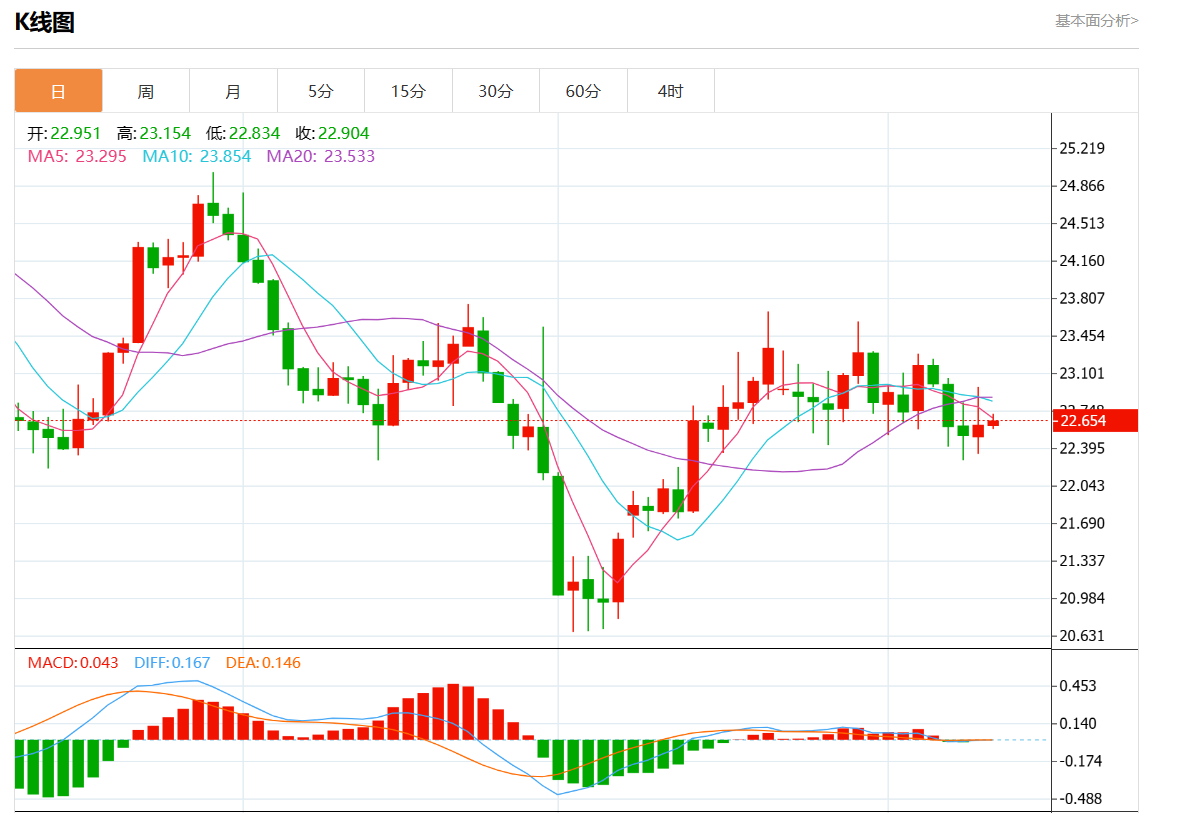Click the 22.043 price axis label
Image resolution: width=1183 pixels, height=813 pixels.
pos(1082,486)
